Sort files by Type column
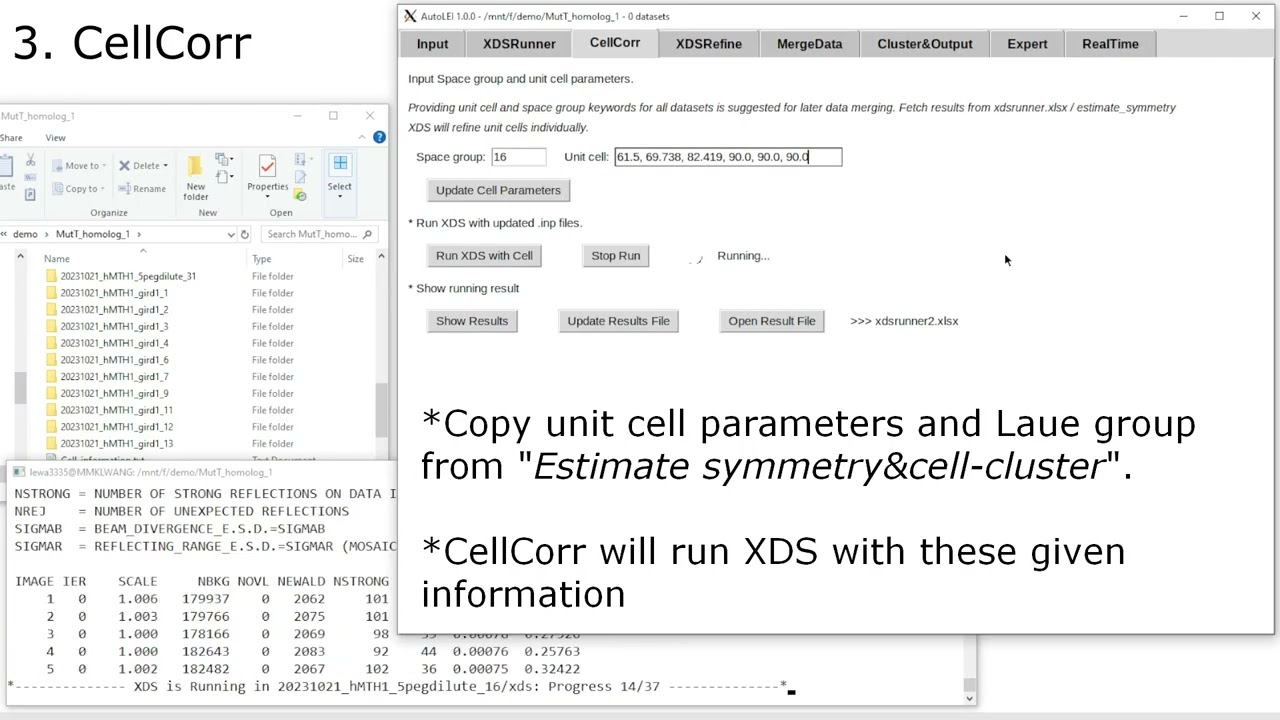This screenshot has height=720, width=1280. tap(262, 259)
